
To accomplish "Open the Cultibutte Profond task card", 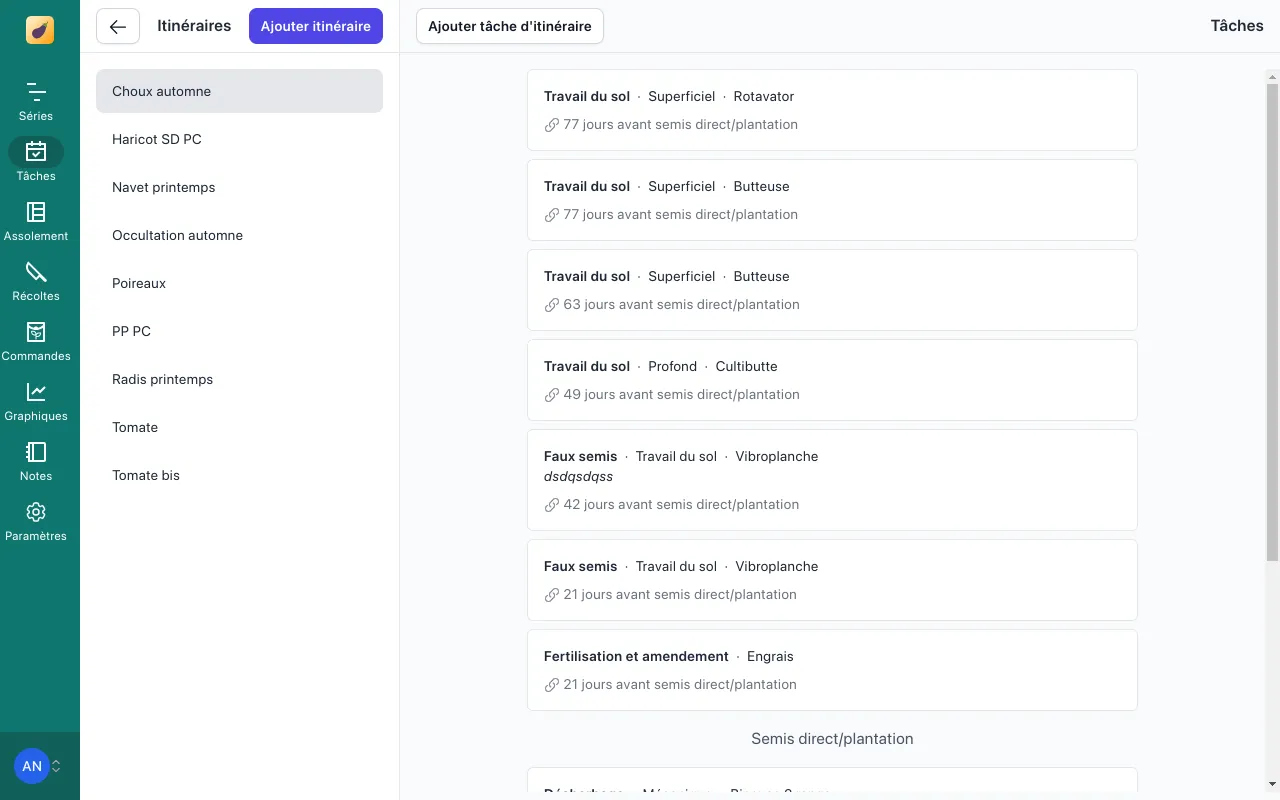I will point(831,380).
